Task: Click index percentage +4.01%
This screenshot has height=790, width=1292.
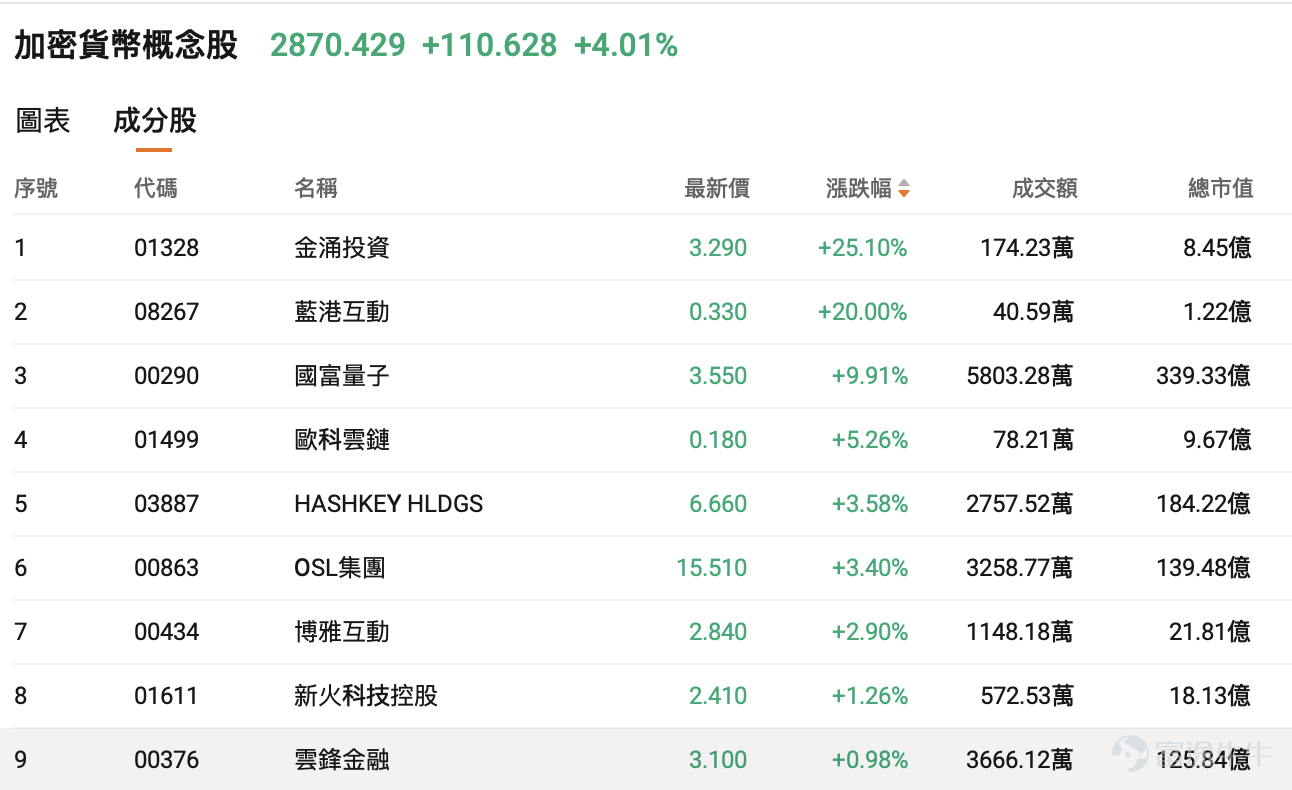Action: point(626,46)
